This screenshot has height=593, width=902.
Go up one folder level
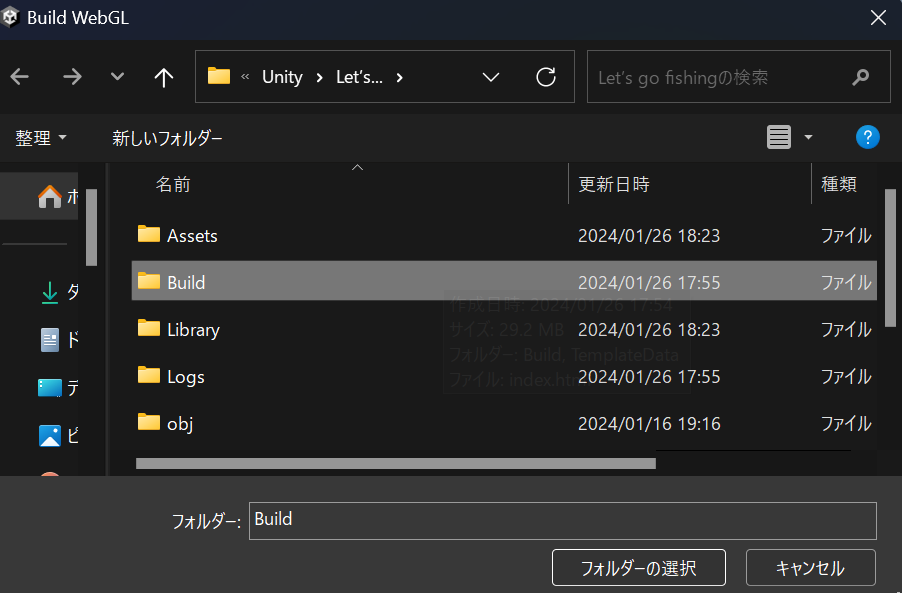point(164,77)
